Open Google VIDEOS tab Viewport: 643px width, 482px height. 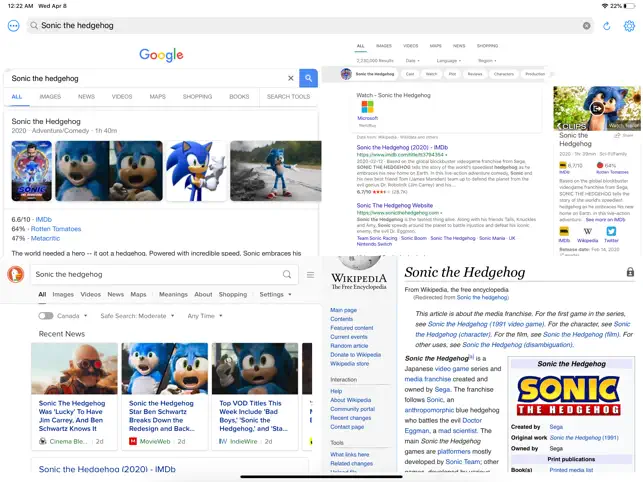point(122,97)
